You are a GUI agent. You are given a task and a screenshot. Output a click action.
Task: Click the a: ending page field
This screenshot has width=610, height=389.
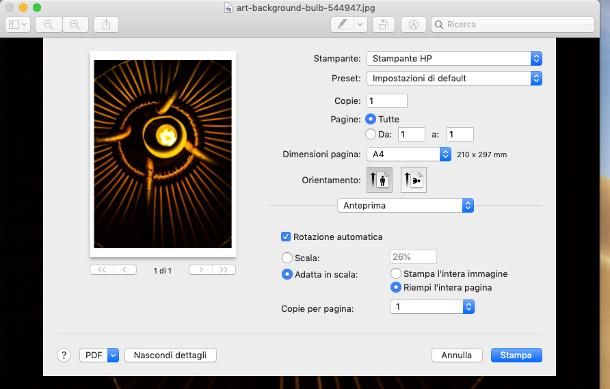tap(460, 135)
